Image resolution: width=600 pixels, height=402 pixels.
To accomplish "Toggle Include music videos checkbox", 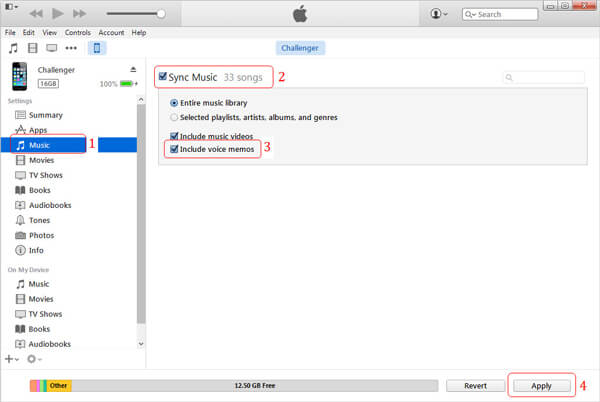I will coord(174,136).
